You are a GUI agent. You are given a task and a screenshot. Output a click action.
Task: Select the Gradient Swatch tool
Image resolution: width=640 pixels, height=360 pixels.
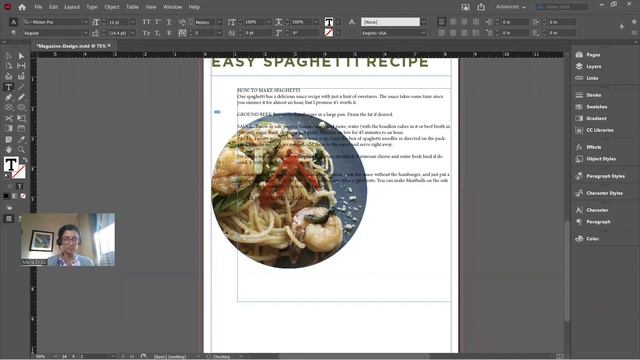pos(9,129)
